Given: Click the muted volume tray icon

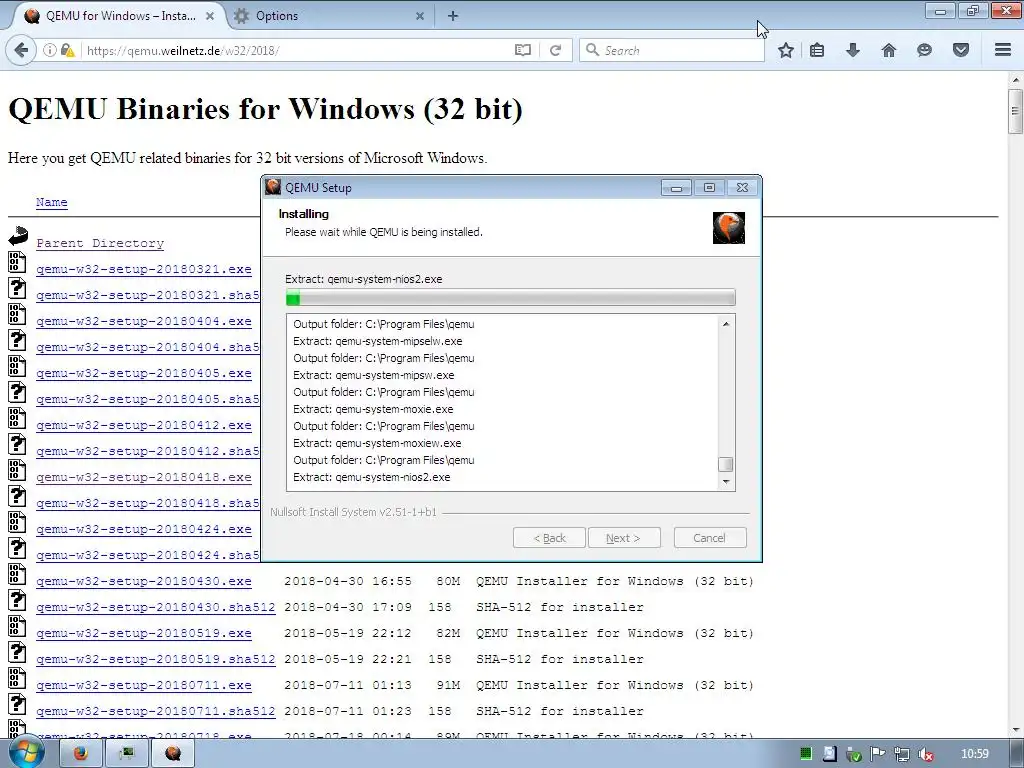Looking at the screenshot, I should 925,754.
